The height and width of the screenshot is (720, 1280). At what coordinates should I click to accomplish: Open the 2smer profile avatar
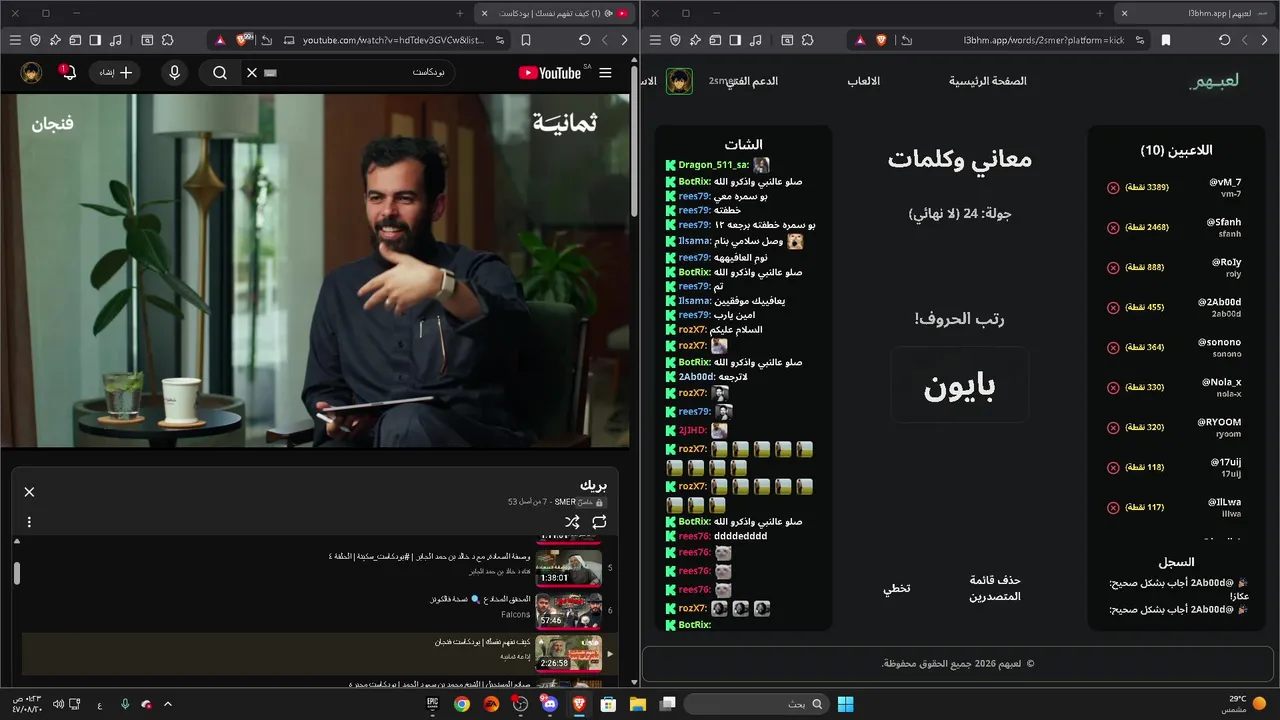(680, 81)
